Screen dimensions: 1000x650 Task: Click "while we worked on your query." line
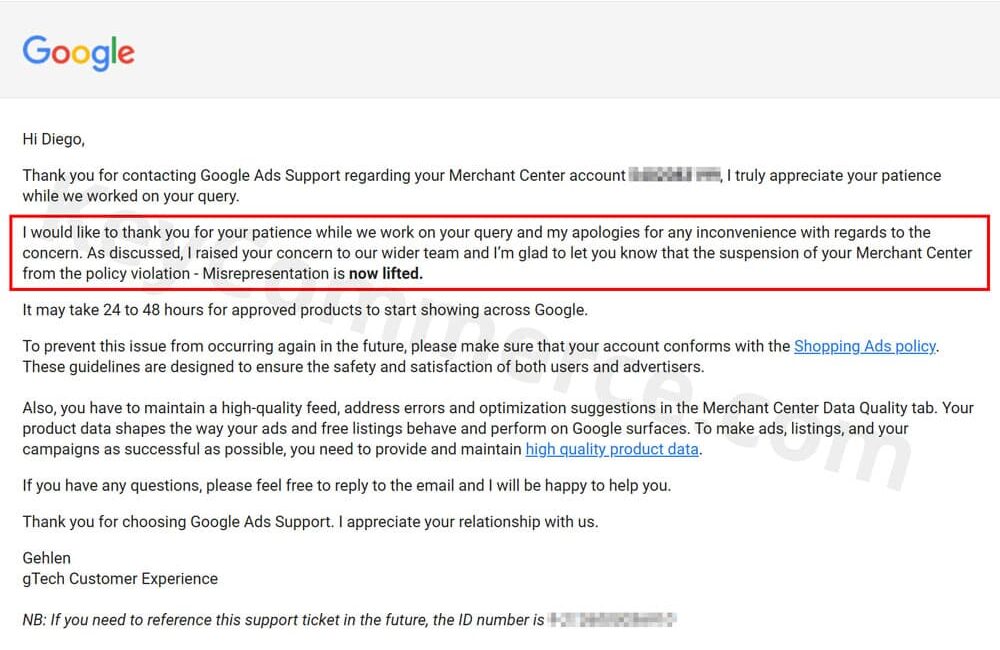click(130, 196)
